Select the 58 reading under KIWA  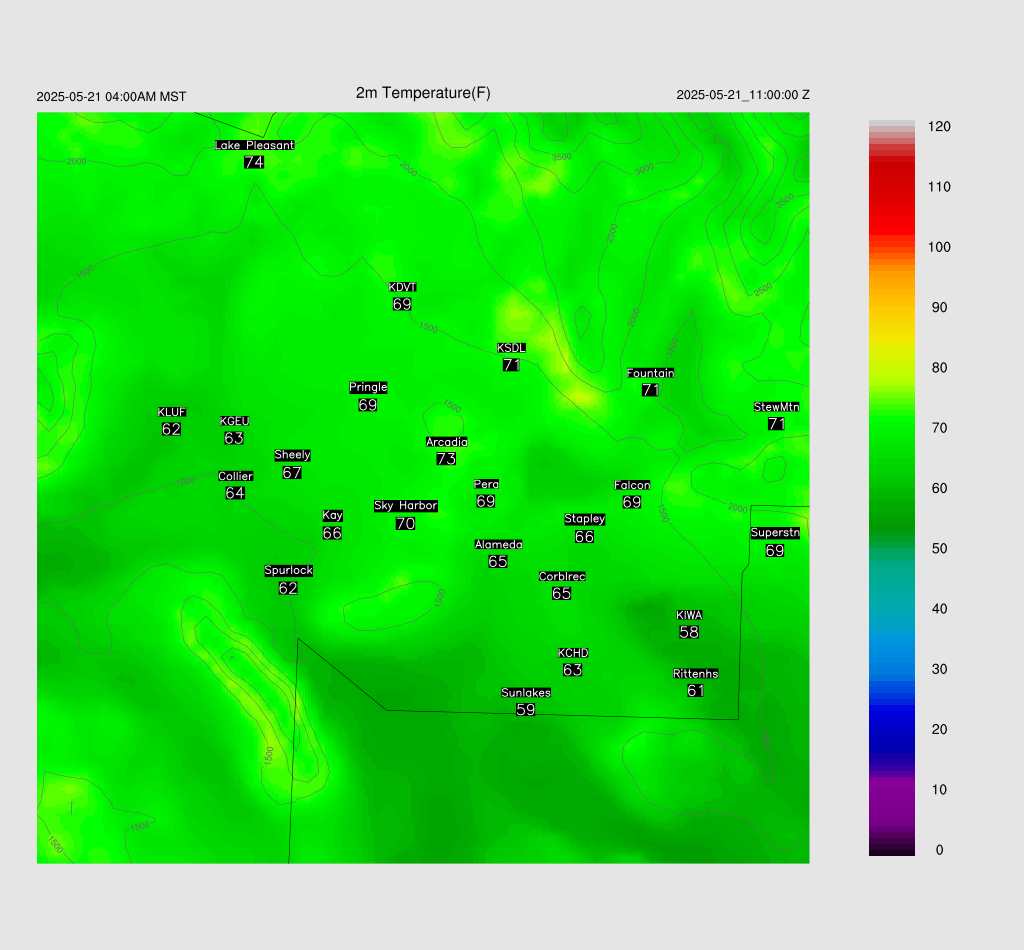(689, 632)
